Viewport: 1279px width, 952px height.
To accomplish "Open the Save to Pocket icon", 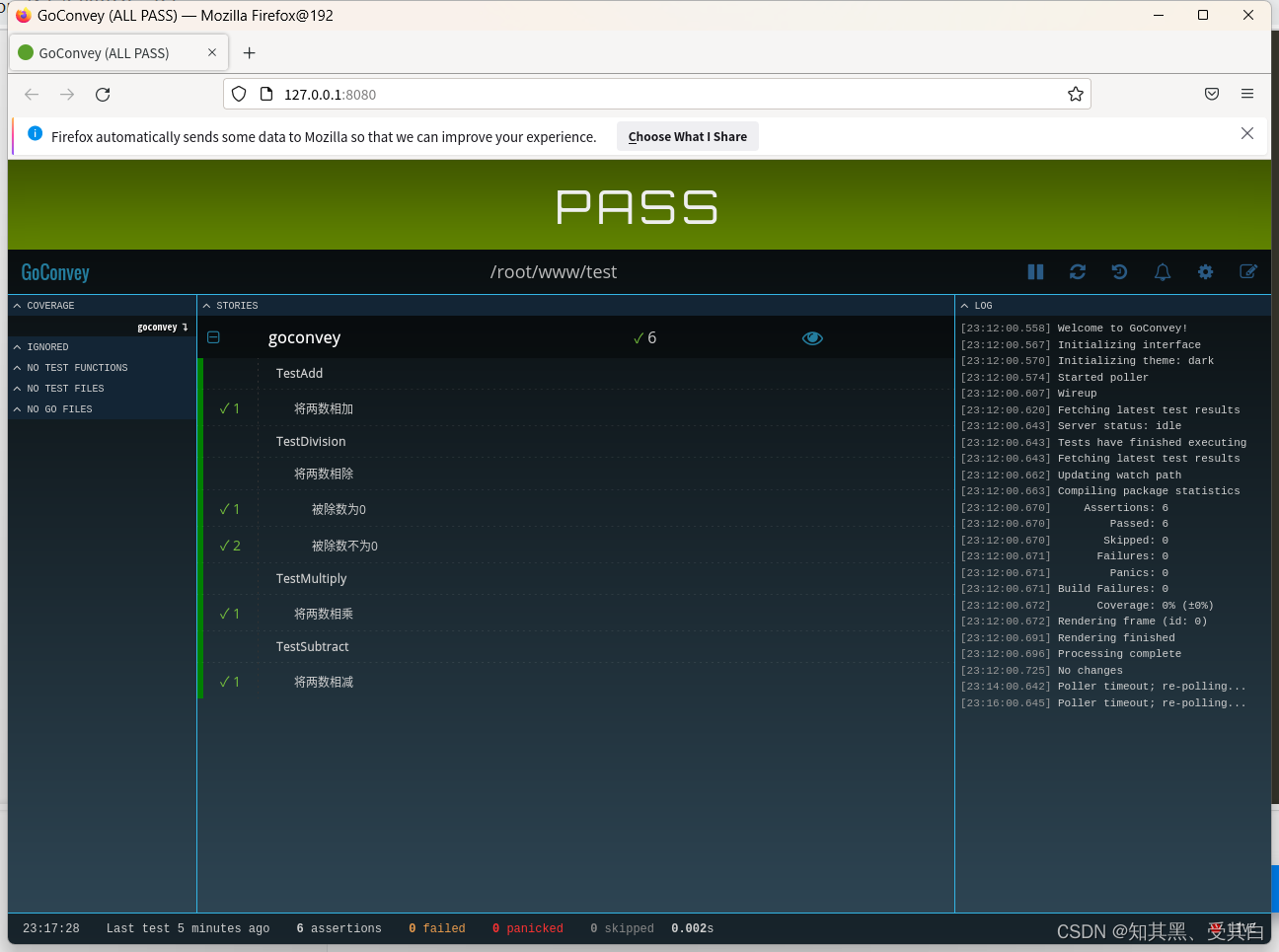I will coord(1212,94).
